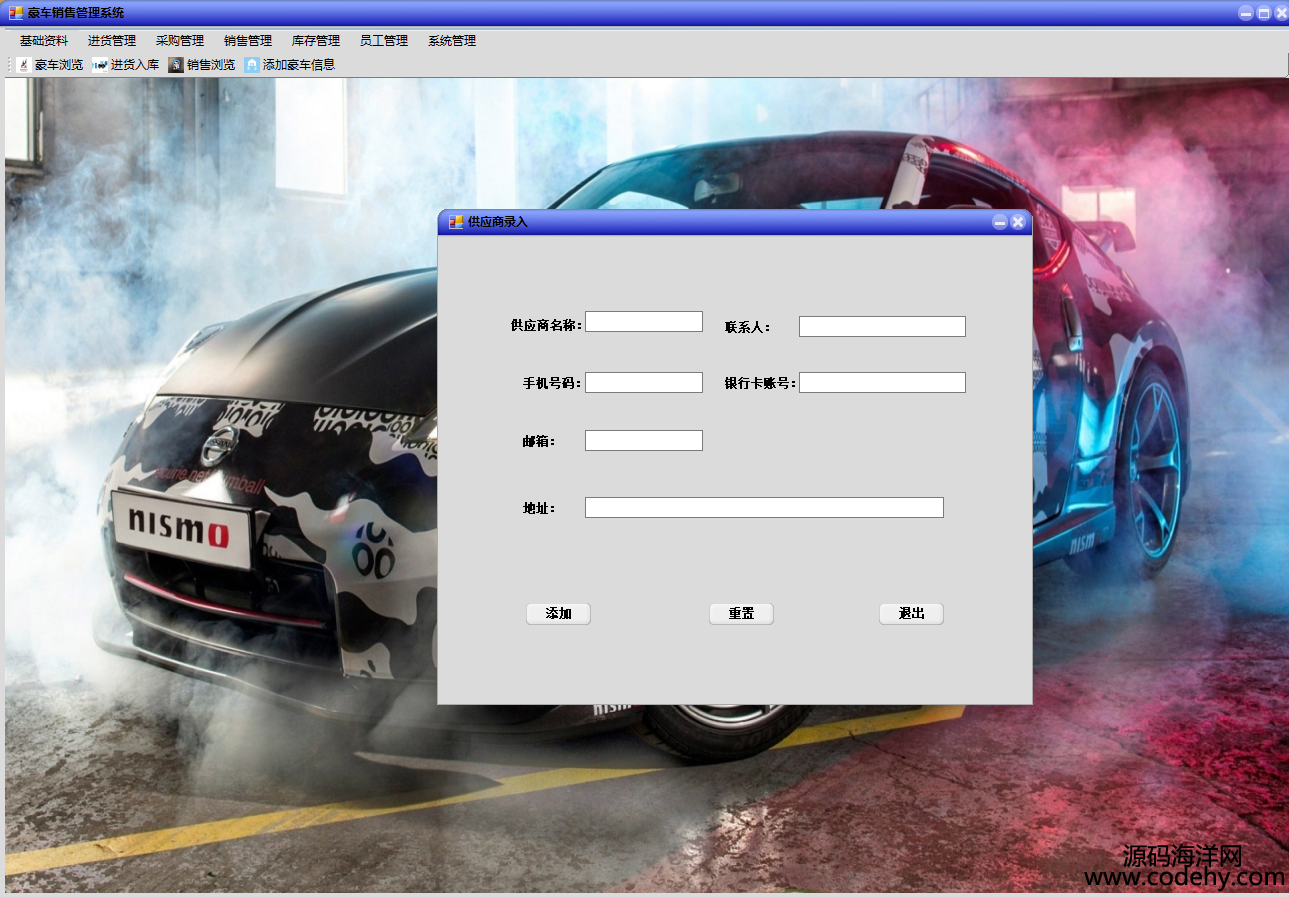
Task: Click the 豪车浏览 toolbar label
Action: [59, 65]
